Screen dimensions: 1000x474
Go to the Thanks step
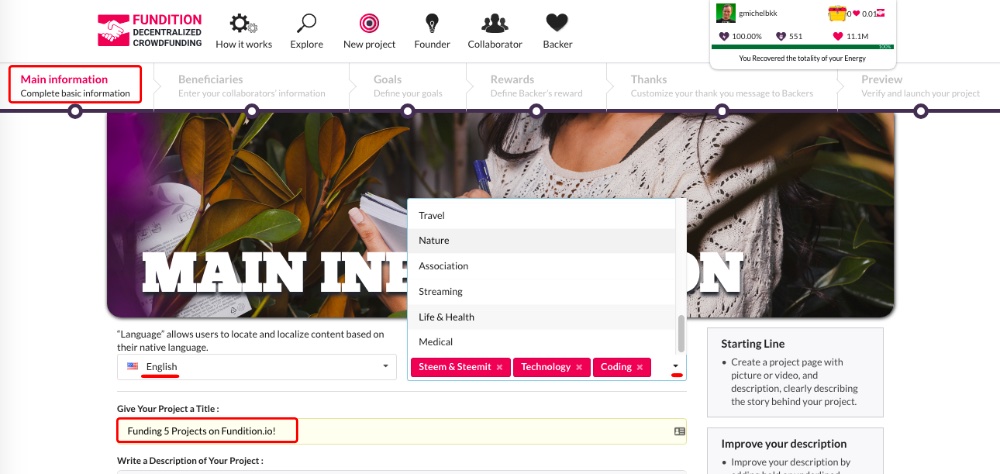coord(721,86)
